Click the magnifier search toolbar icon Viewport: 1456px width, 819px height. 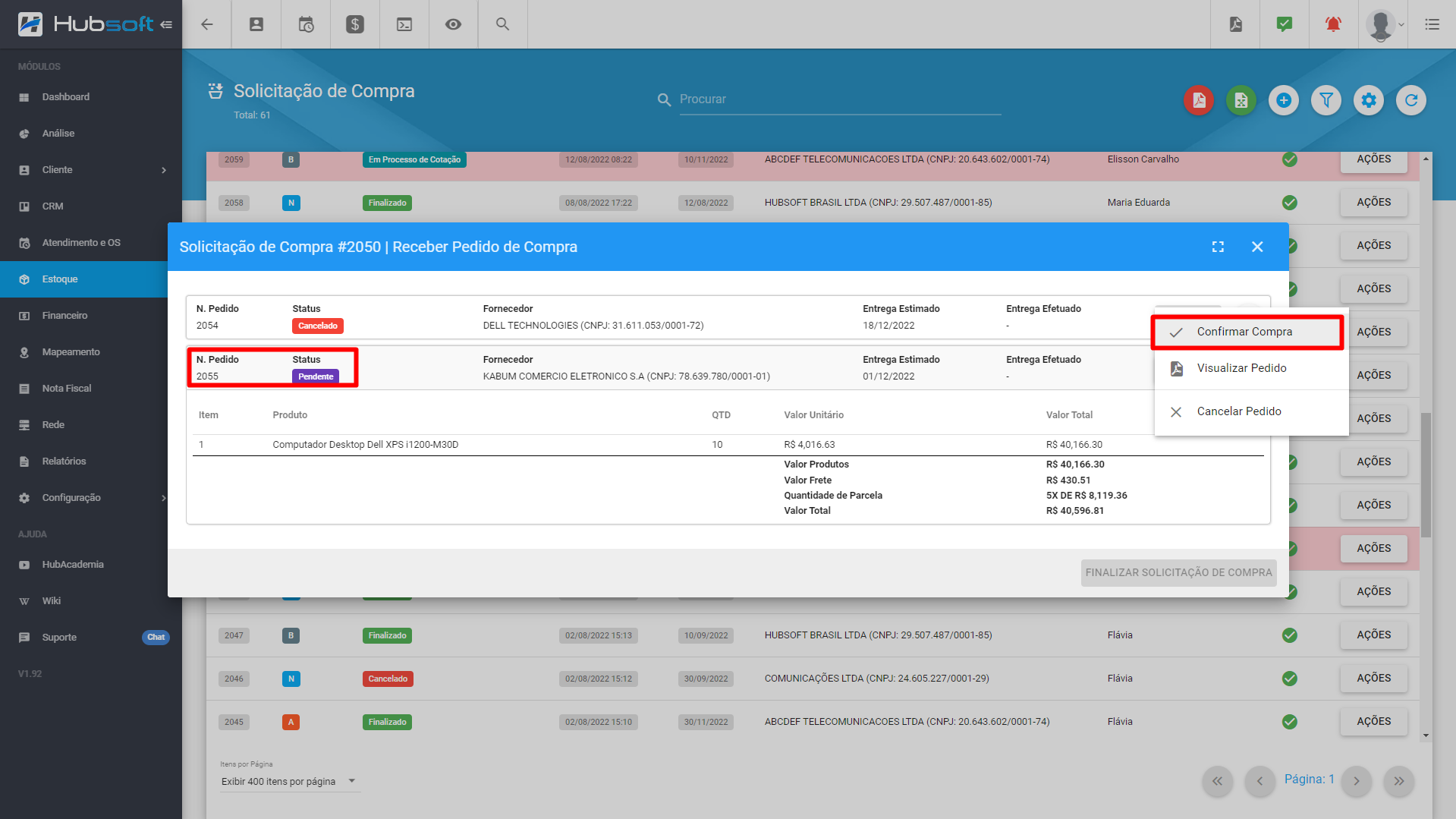502,24
